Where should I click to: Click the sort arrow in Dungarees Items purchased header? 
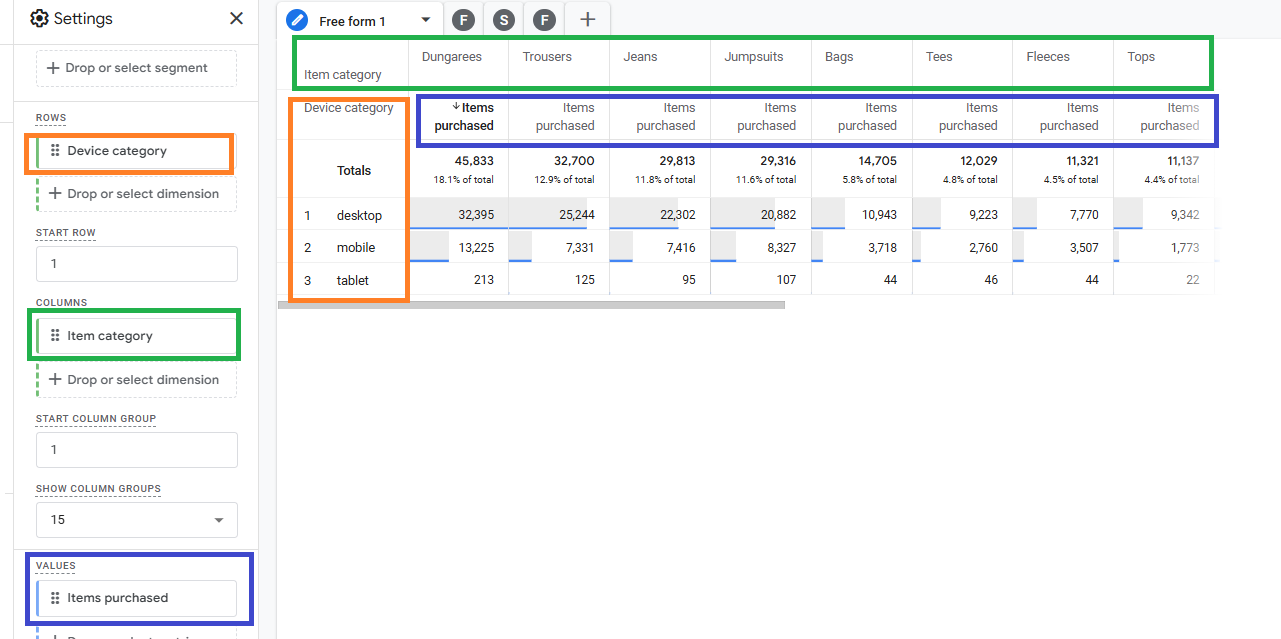(x=456, y=107)
